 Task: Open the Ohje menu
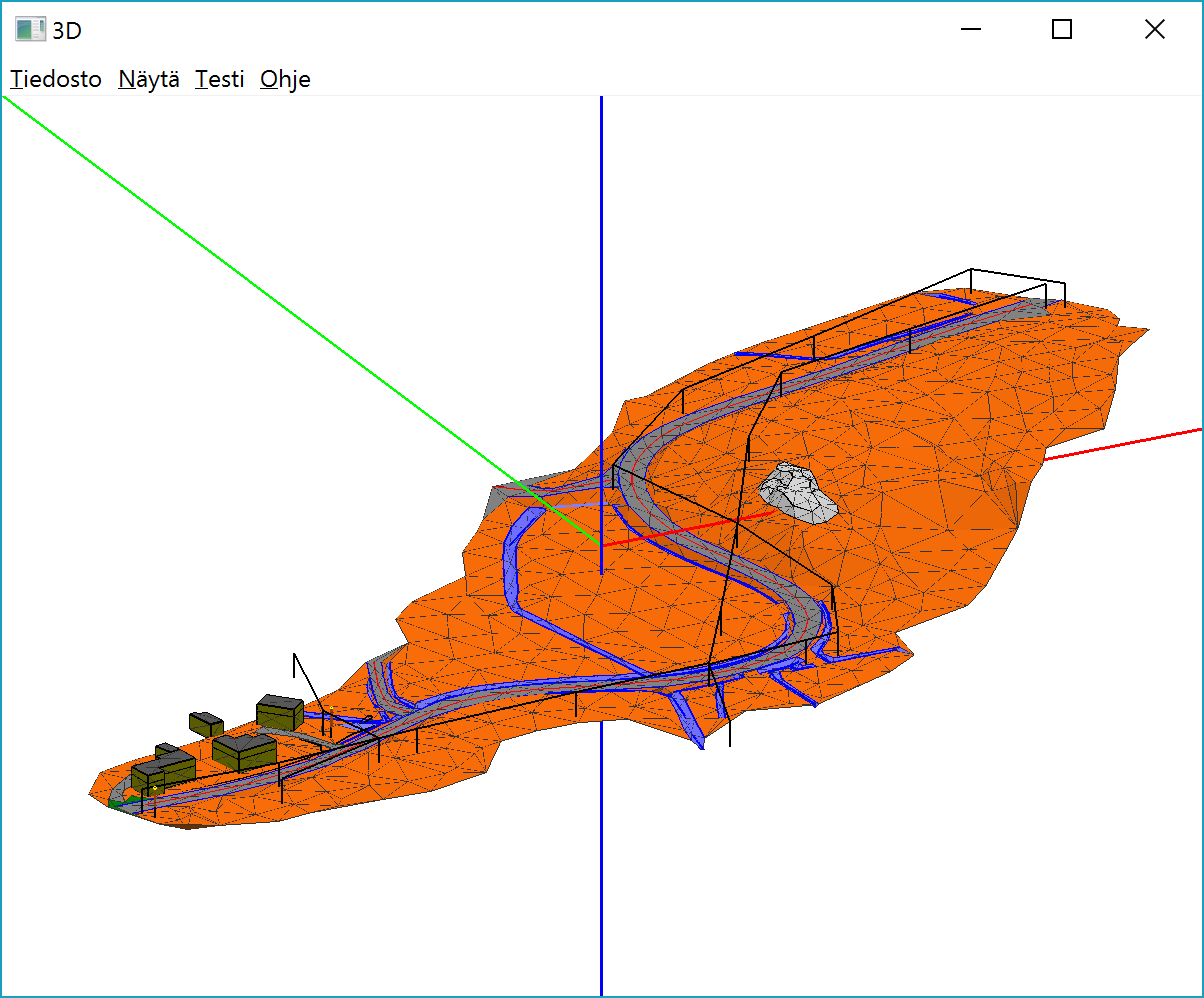(x=285, y=80)
